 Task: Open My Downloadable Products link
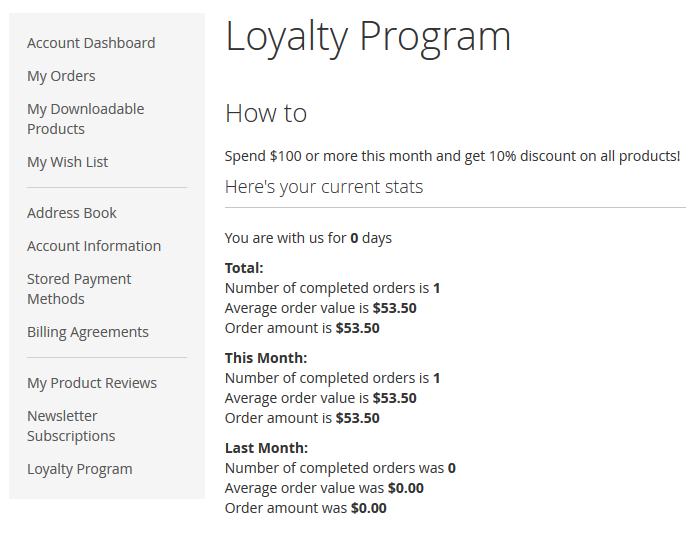pyautogui.click(x=85, y=119)
